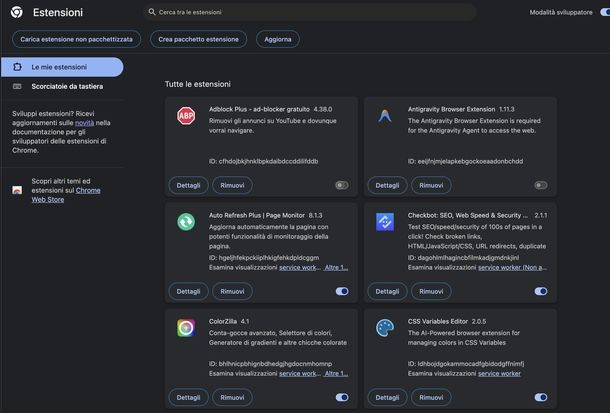Open Scorciatoie da tastiera section

(62, 86)
